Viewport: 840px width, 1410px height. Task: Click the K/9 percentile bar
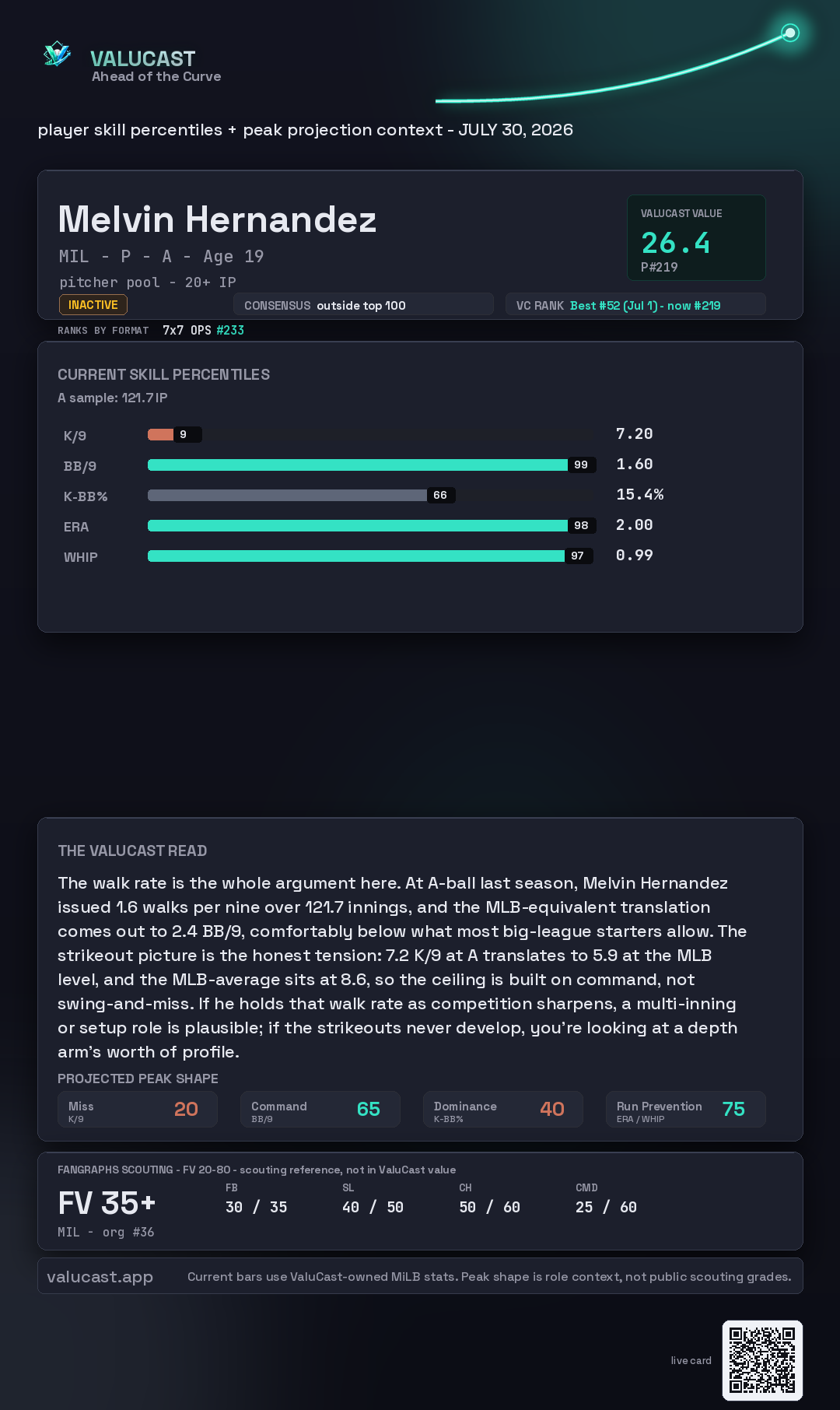point(175,434)
